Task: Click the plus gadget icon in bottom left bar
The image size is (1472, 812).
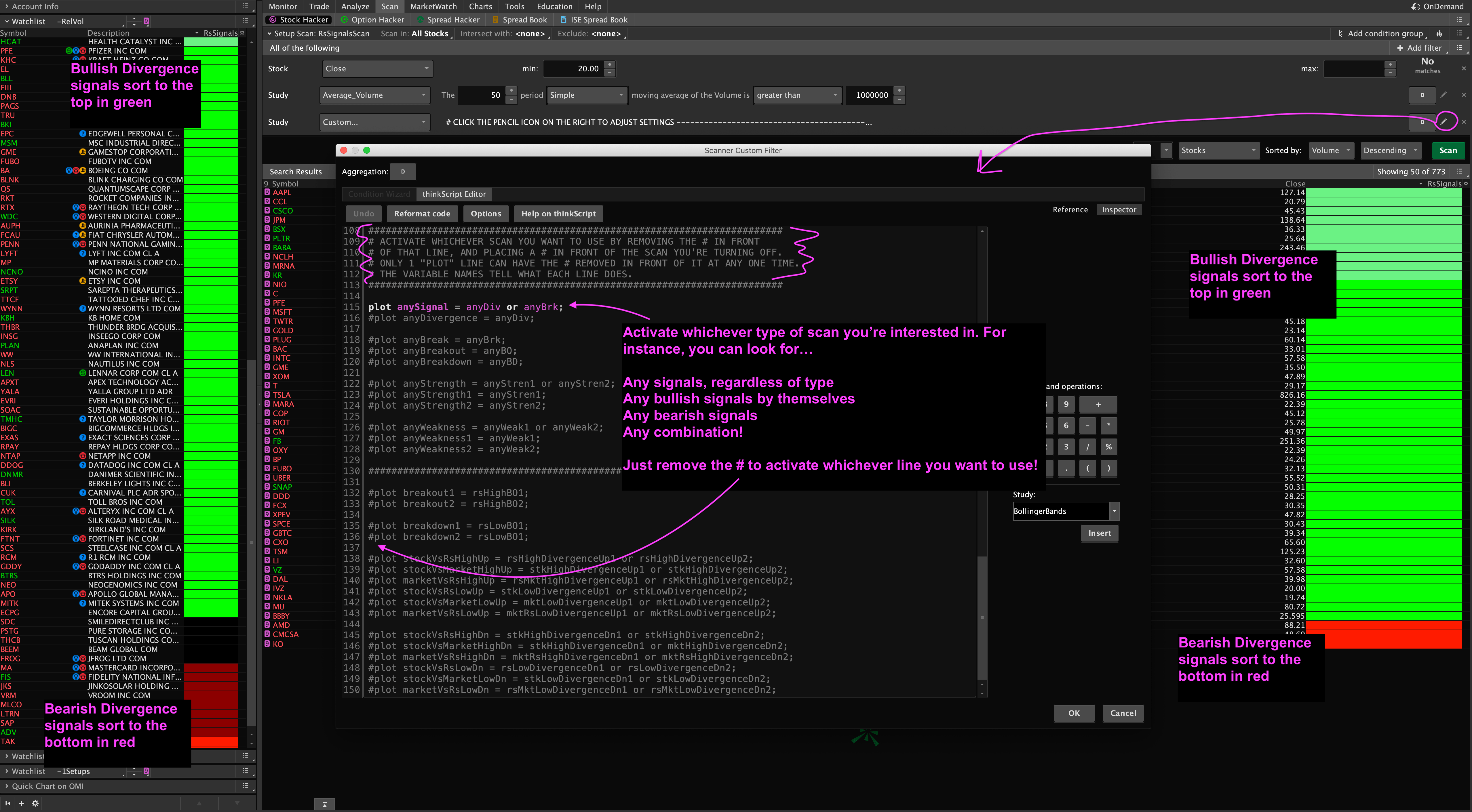Action: (x=21, y=803)
